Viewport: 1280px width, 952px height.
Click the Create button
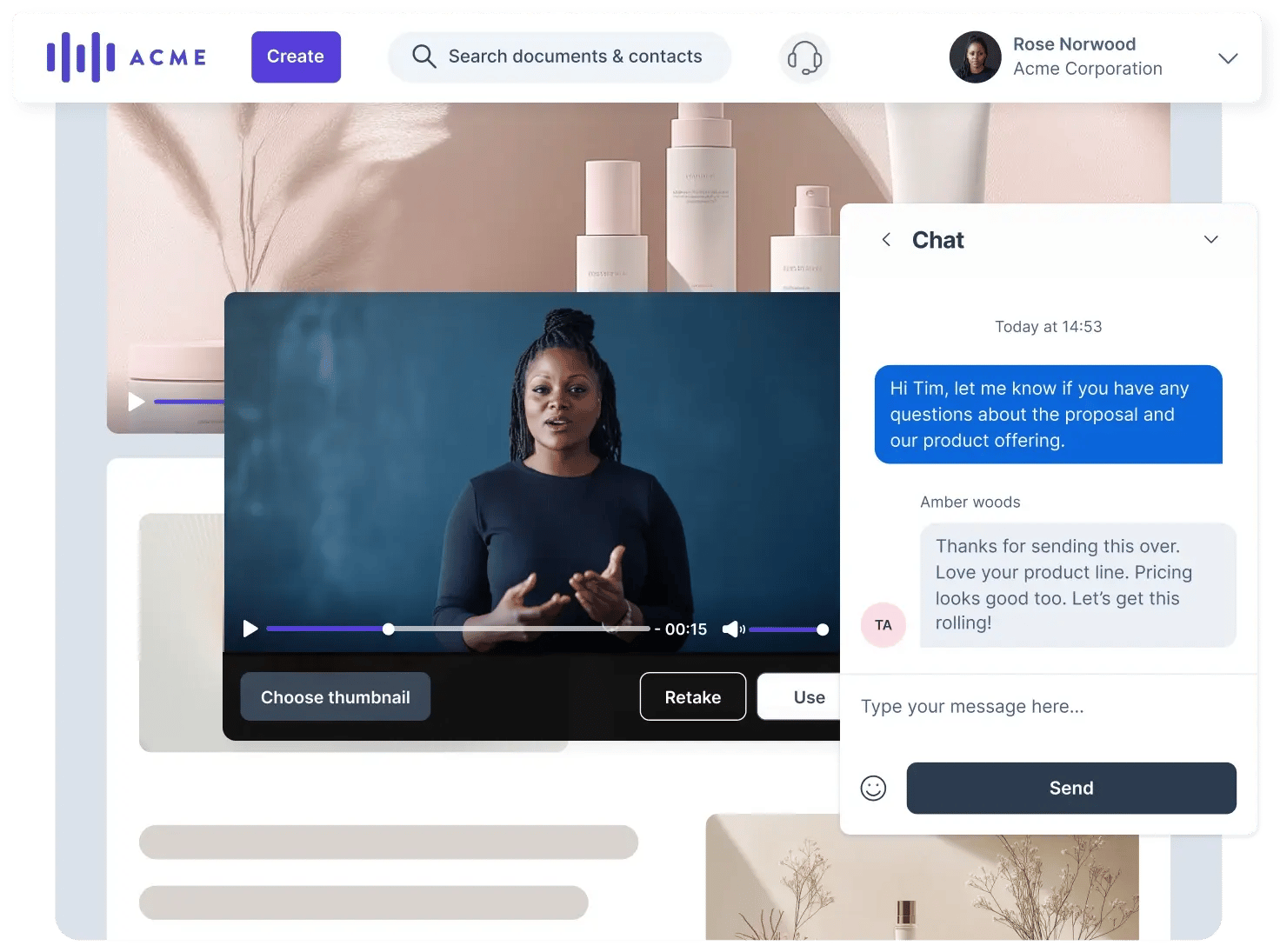[296, 57]
